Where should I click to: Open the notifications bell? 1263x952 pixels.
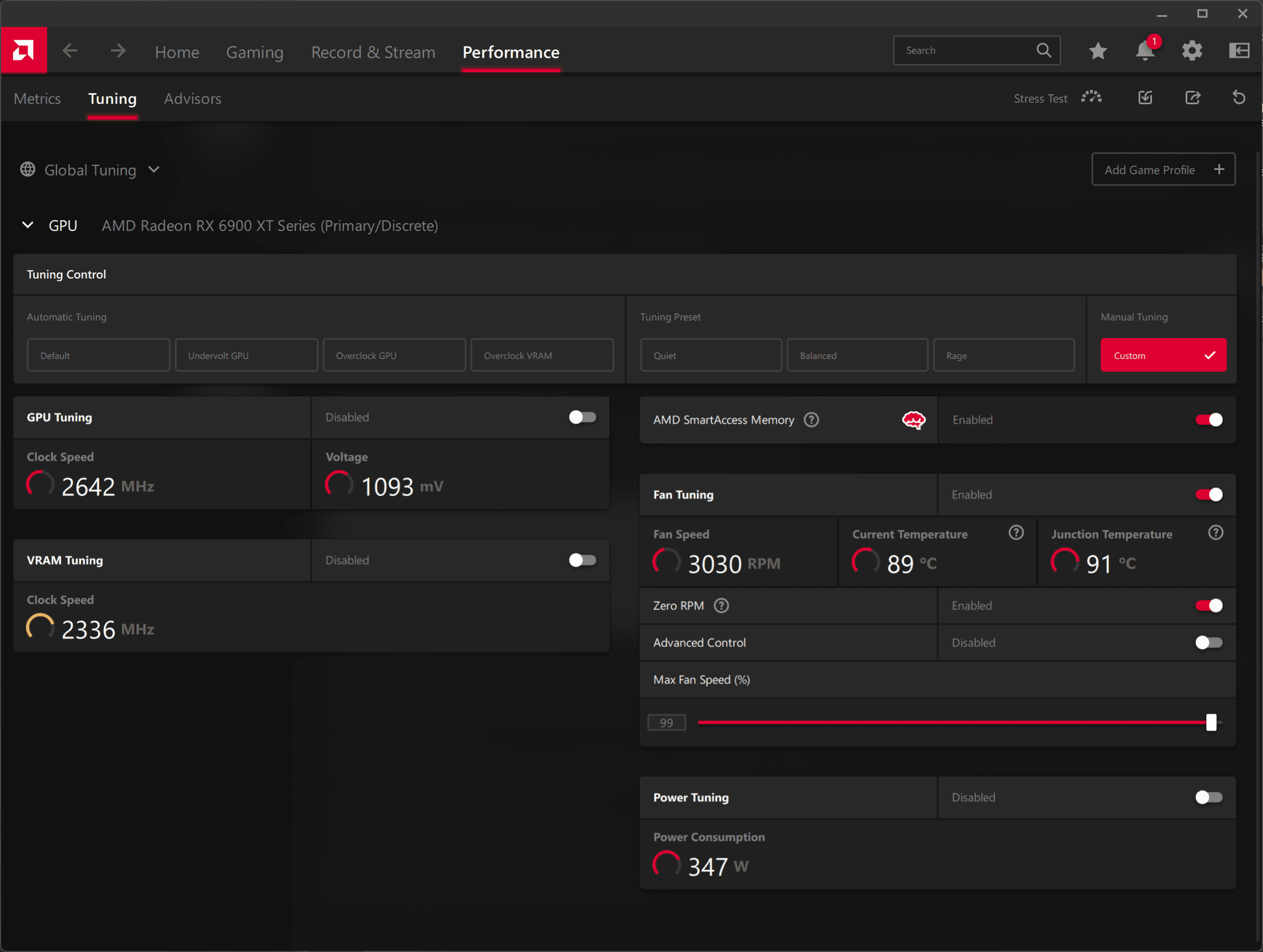(1144, 51)
